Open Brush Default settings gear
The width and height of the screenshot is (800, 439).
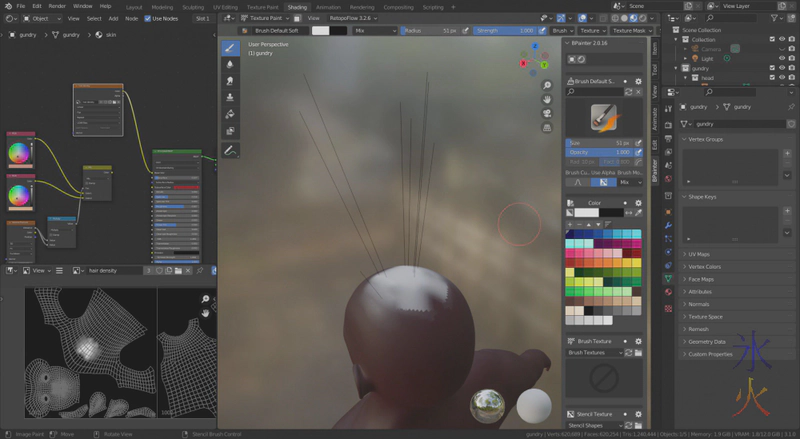coord(638,81)
